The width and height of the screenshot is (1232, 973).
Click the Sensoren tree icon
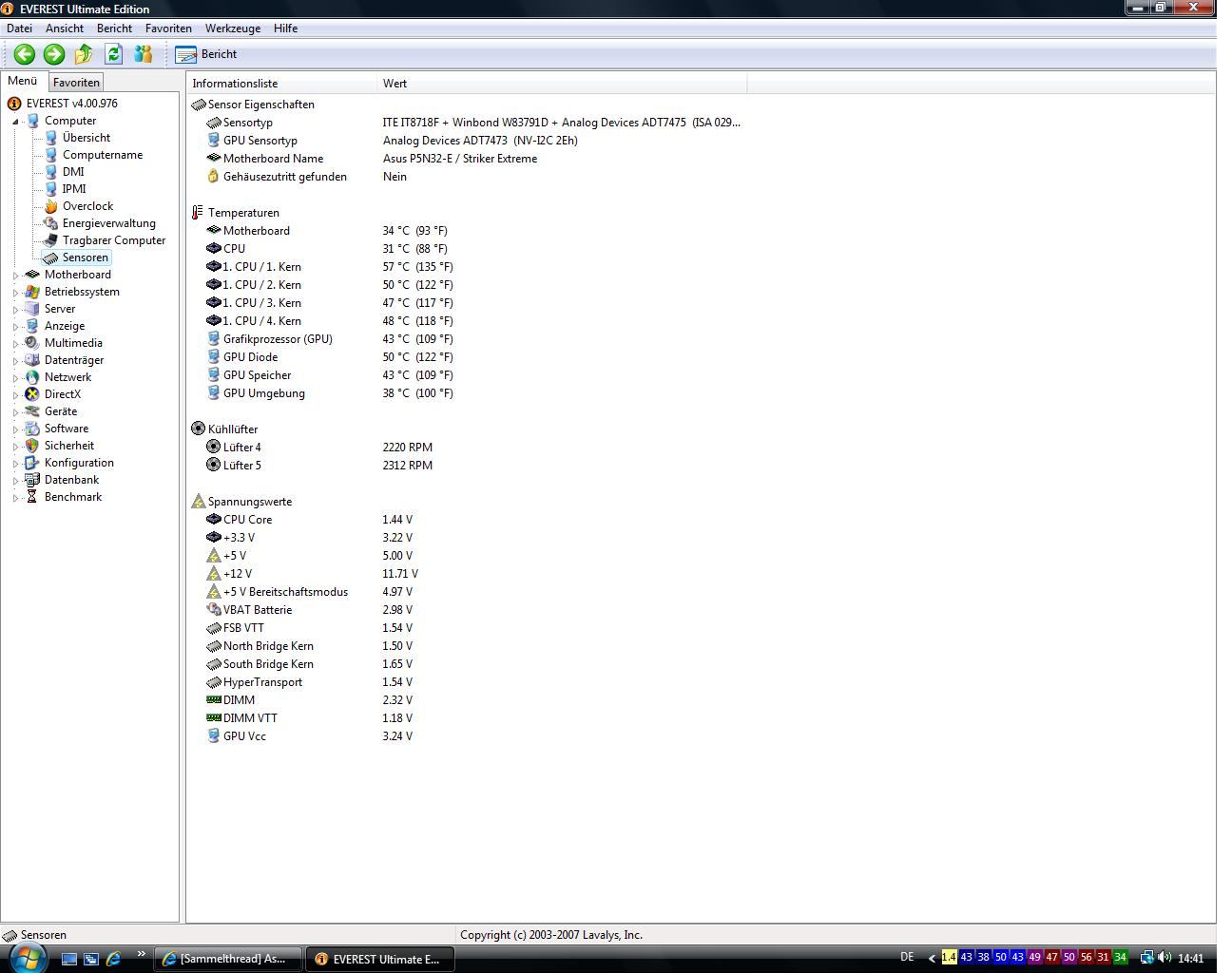click(x=50, y=258)
